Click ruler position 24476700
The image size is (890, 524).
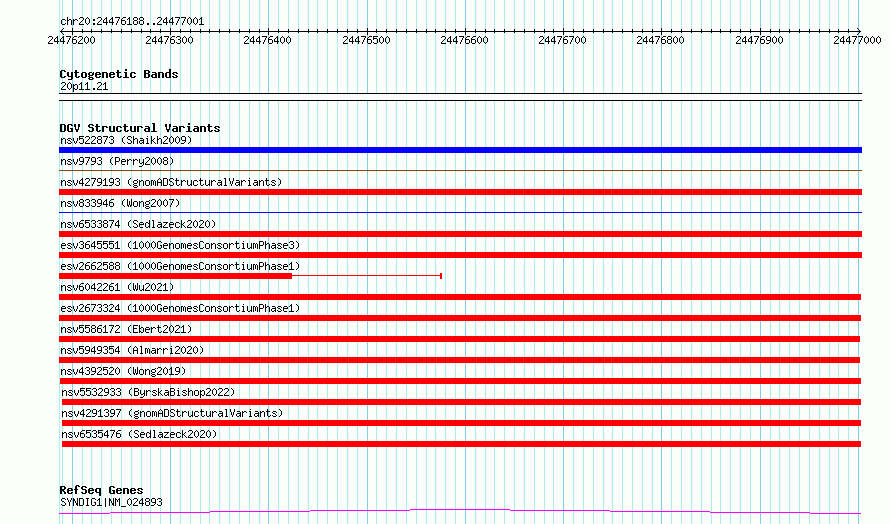[x=562, y=40]
